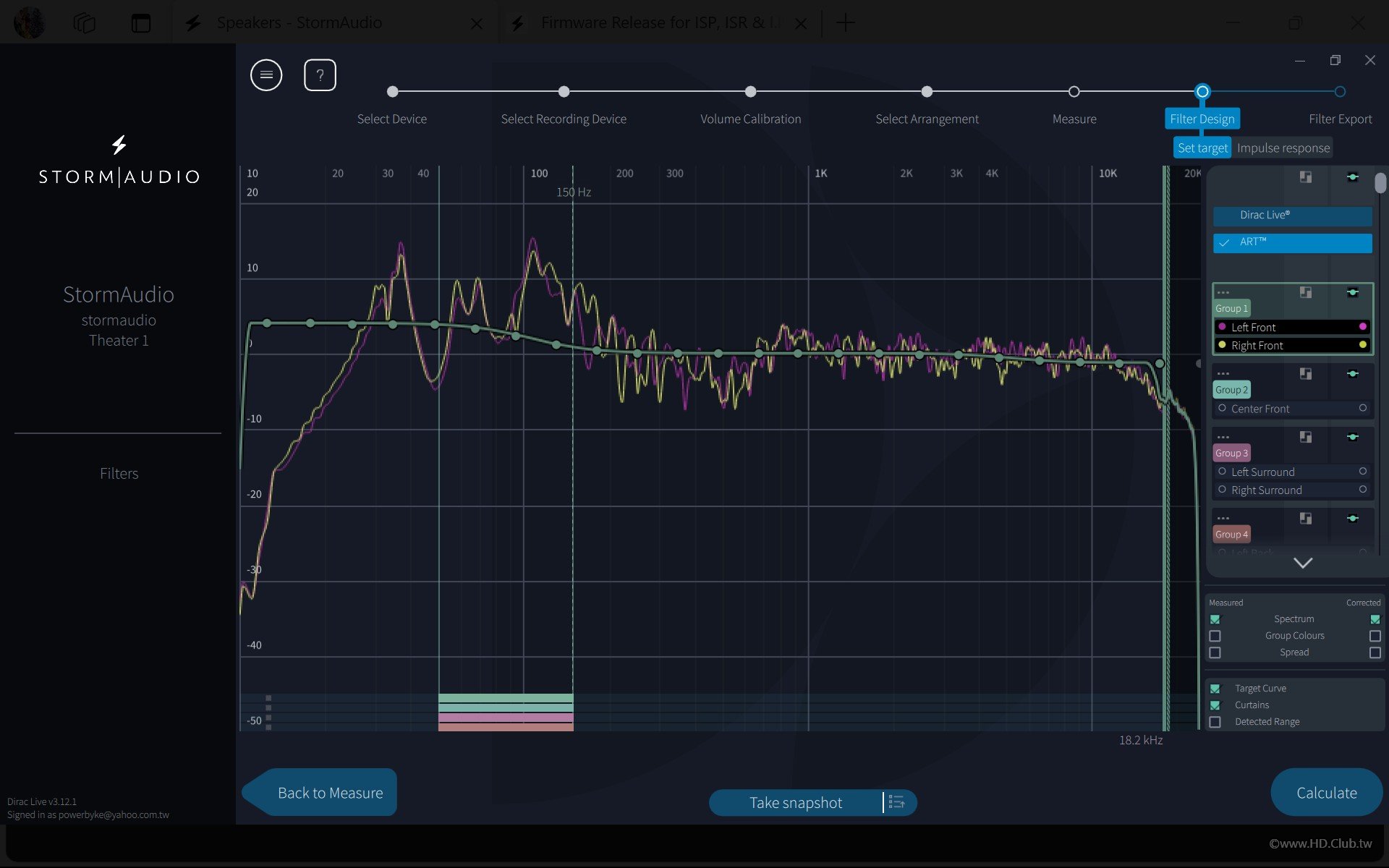Select the Group 3 label
The width and height of the screenshot is (1389, 868).
pyautogui.click(x=1231, y=453)
